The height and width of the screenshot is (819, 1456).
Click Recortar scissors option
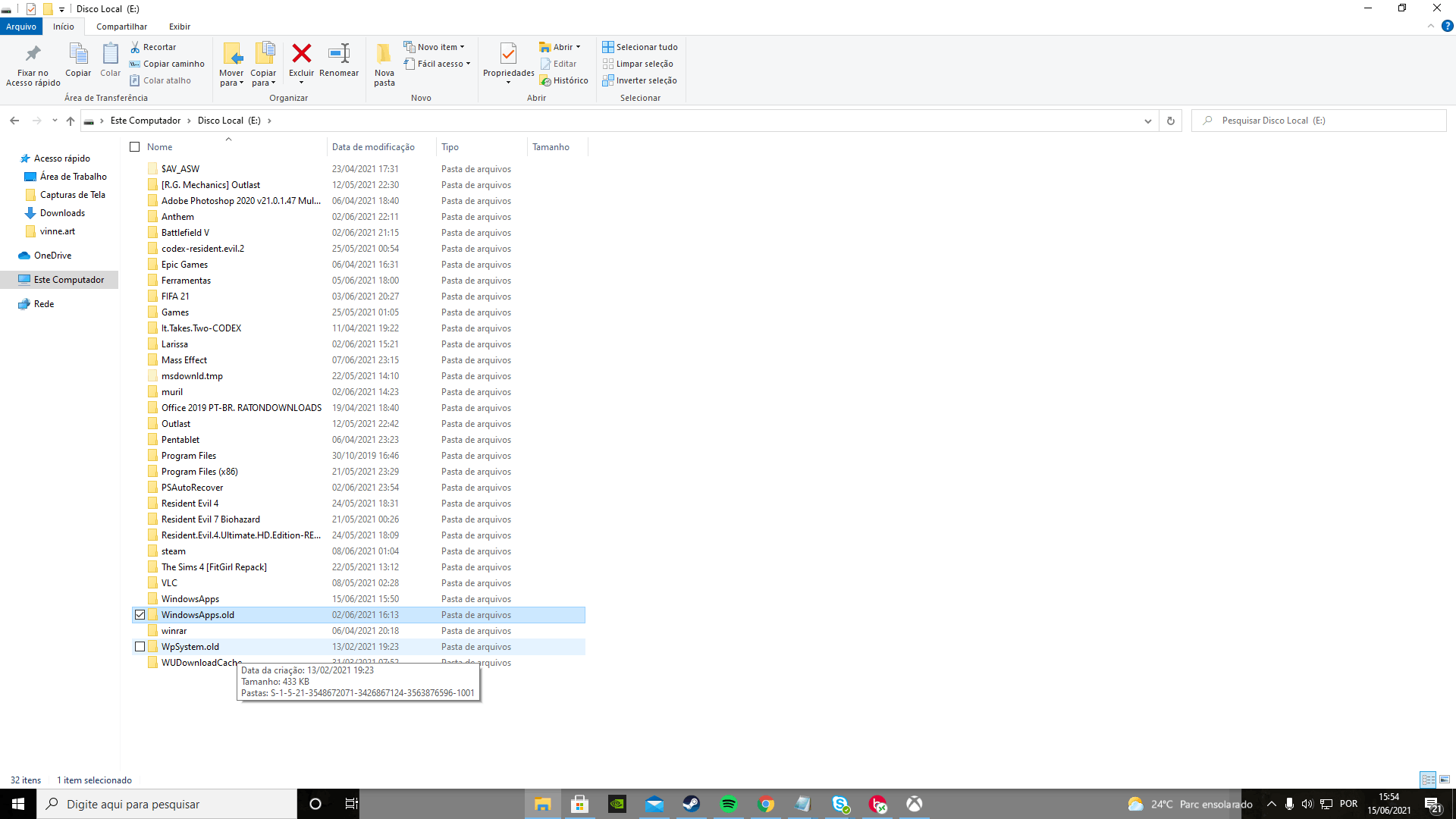pyautogui.click(x=153, y=47)
